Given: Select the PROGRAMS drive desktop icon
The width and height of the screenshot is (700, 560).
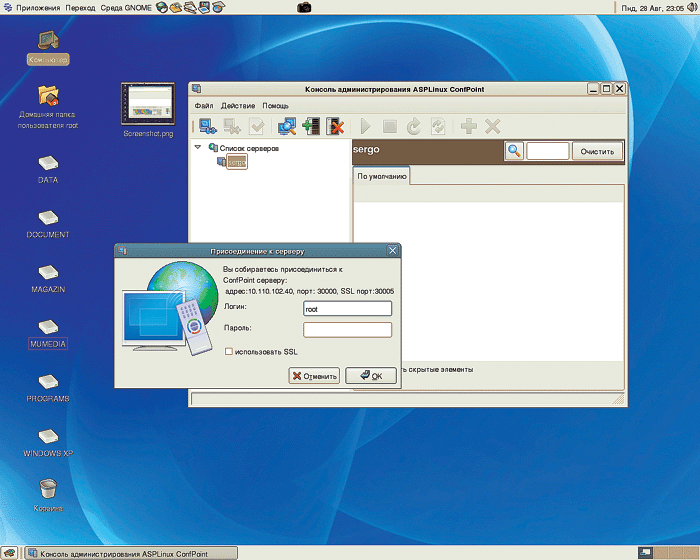Looking at the screenshot, I should [48, 388].
